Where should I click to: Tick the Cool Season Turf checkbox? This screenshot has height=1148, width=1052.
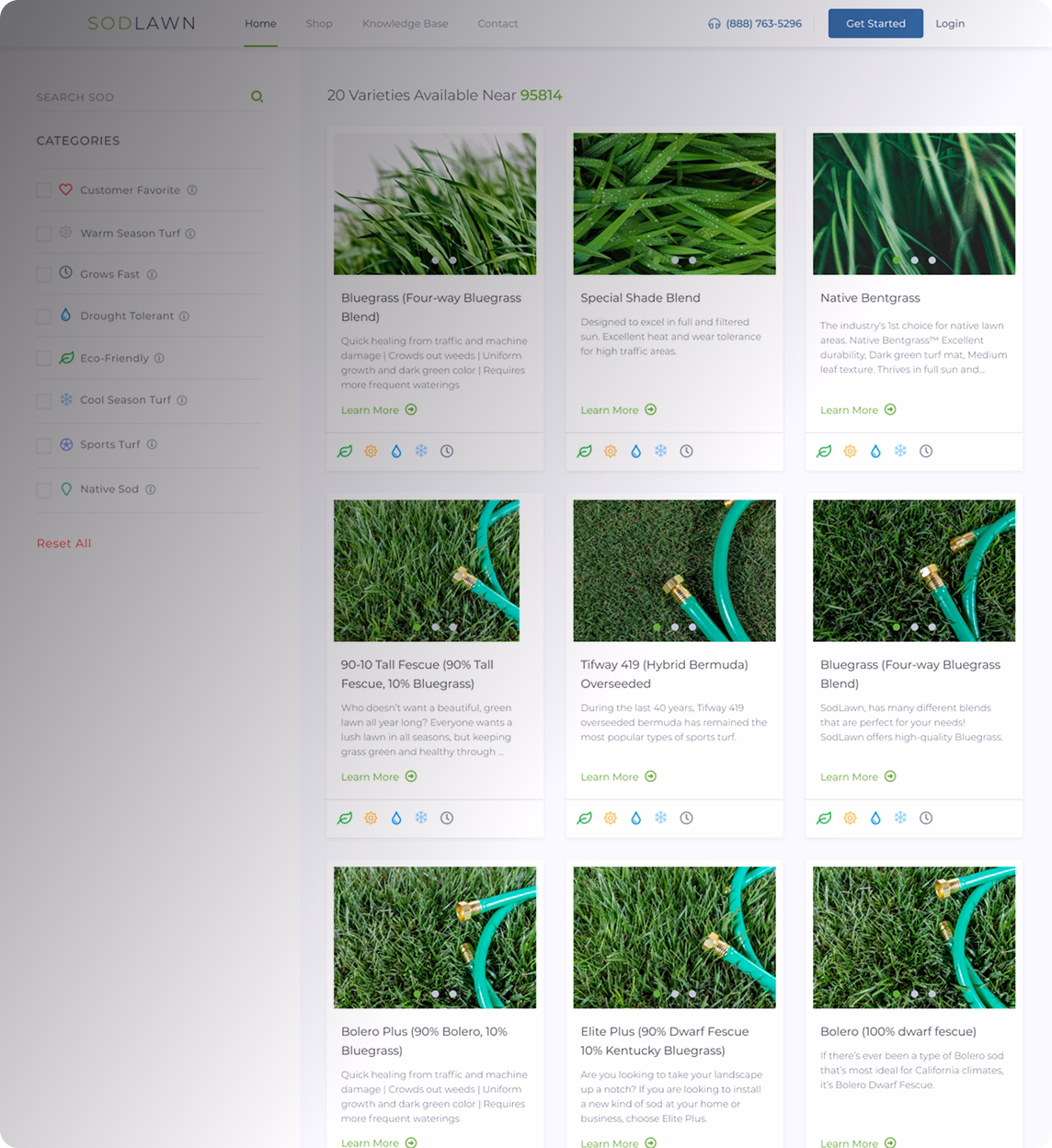tap(43, 401)
